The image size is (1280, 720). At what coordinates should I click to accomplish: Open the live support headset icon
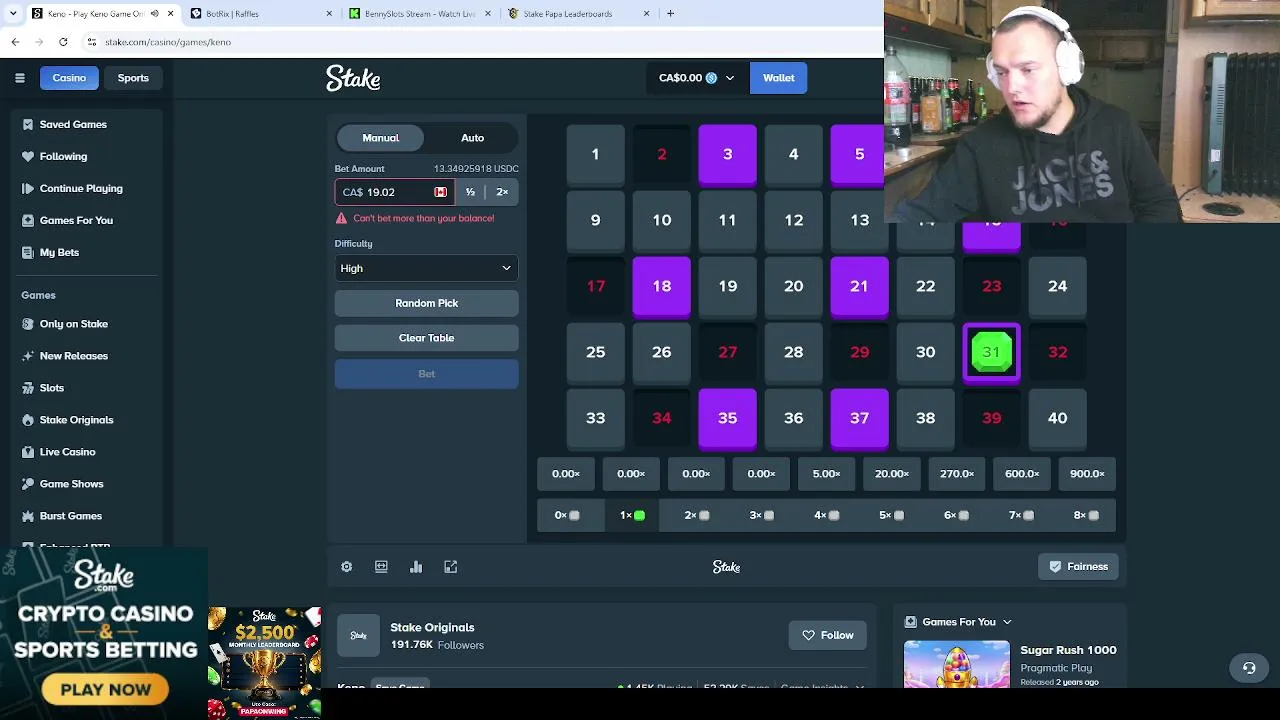[1249, 668]
